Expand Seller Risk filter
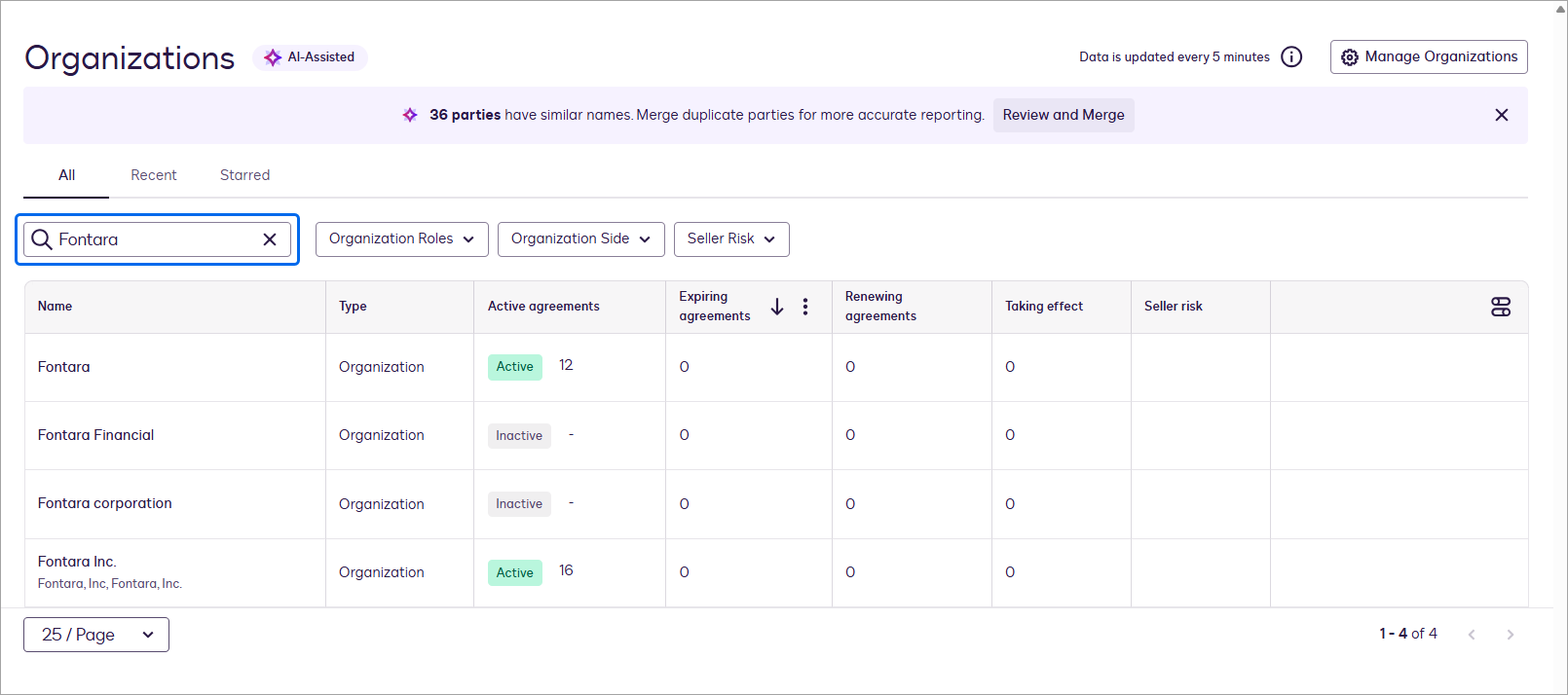 point(731,239)
